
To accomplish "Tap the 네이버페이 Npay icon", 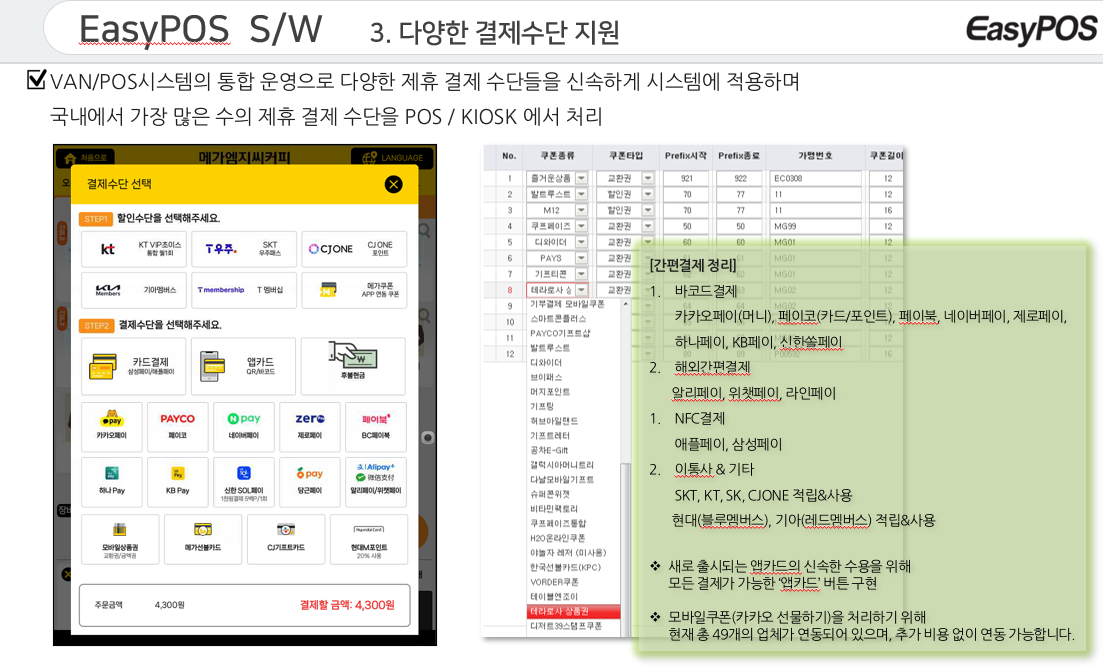I will point(244,426).
